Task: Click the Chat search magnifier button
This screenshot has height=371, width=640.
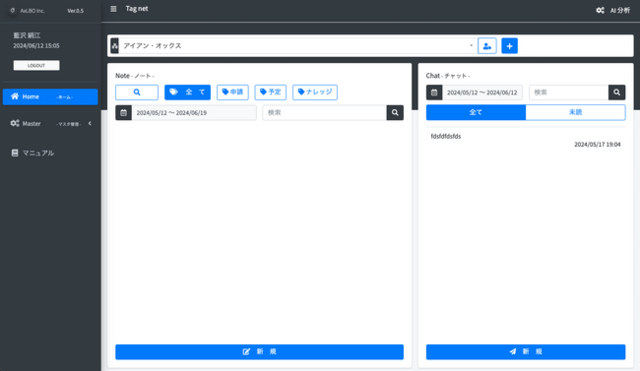Action: click(x=617, y=93)
